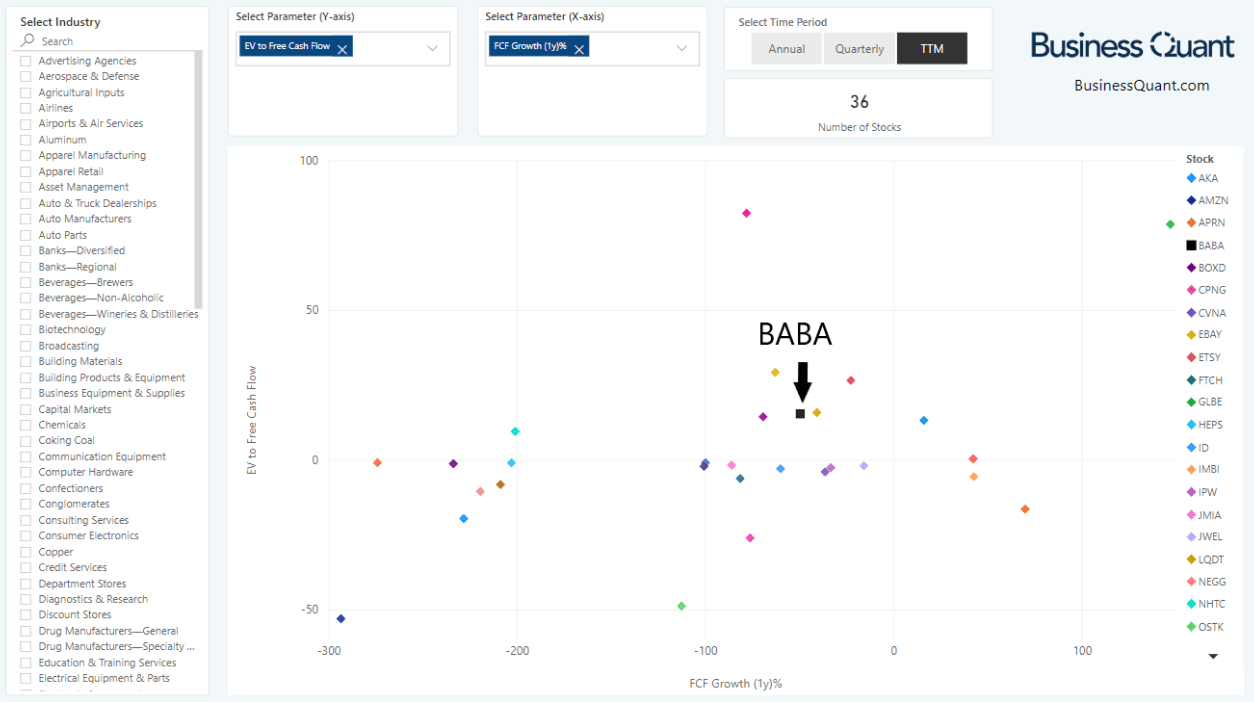Tick the Consumer Electronics checkbox
The image size is (1254, 702).
pos(26,536)
